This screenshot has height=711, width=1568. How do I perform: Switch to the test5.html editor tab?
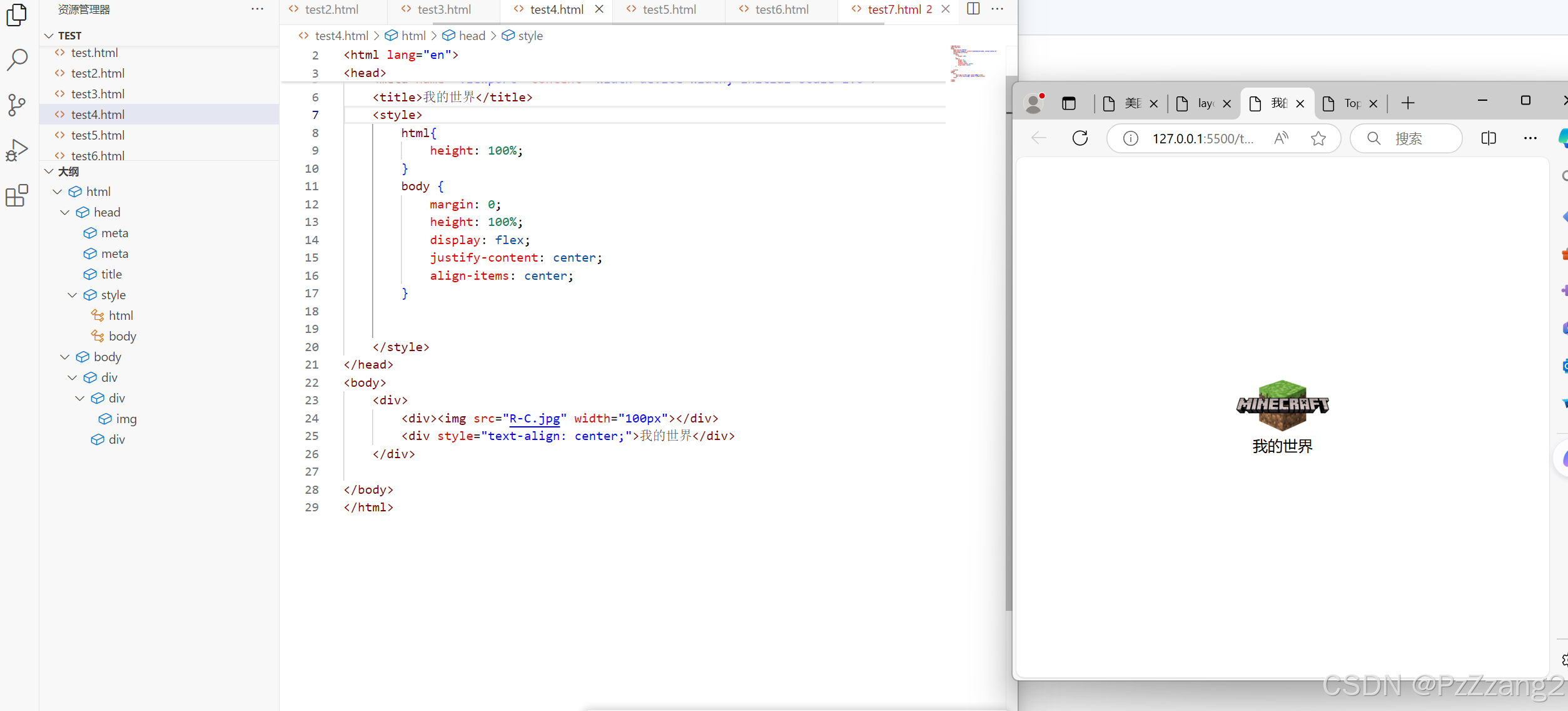pyautogui.click(x=669, y=10)
